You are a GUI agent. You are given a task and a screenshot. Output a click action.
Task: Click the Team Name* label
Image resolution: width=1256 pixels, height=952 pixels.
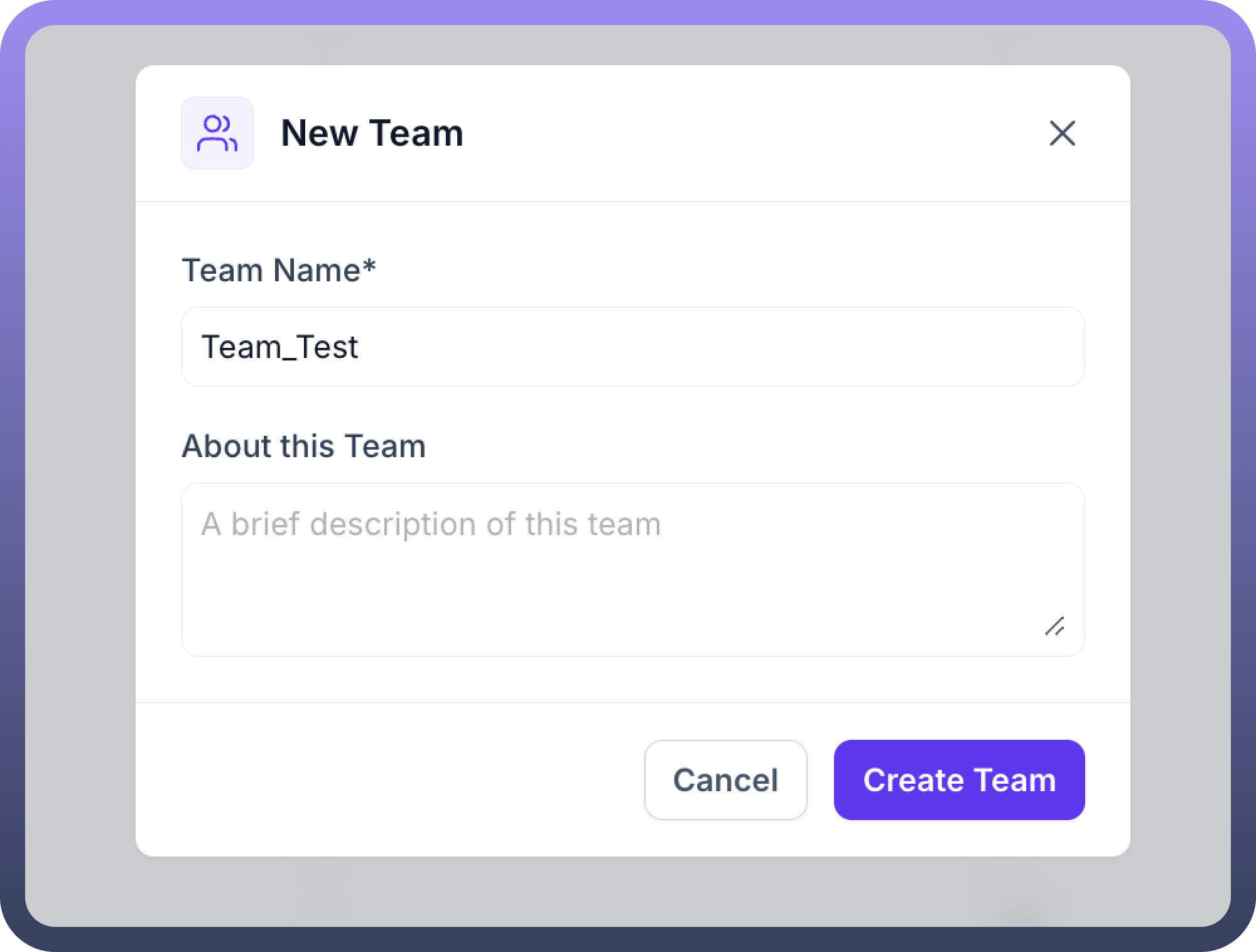coord(278,271)
